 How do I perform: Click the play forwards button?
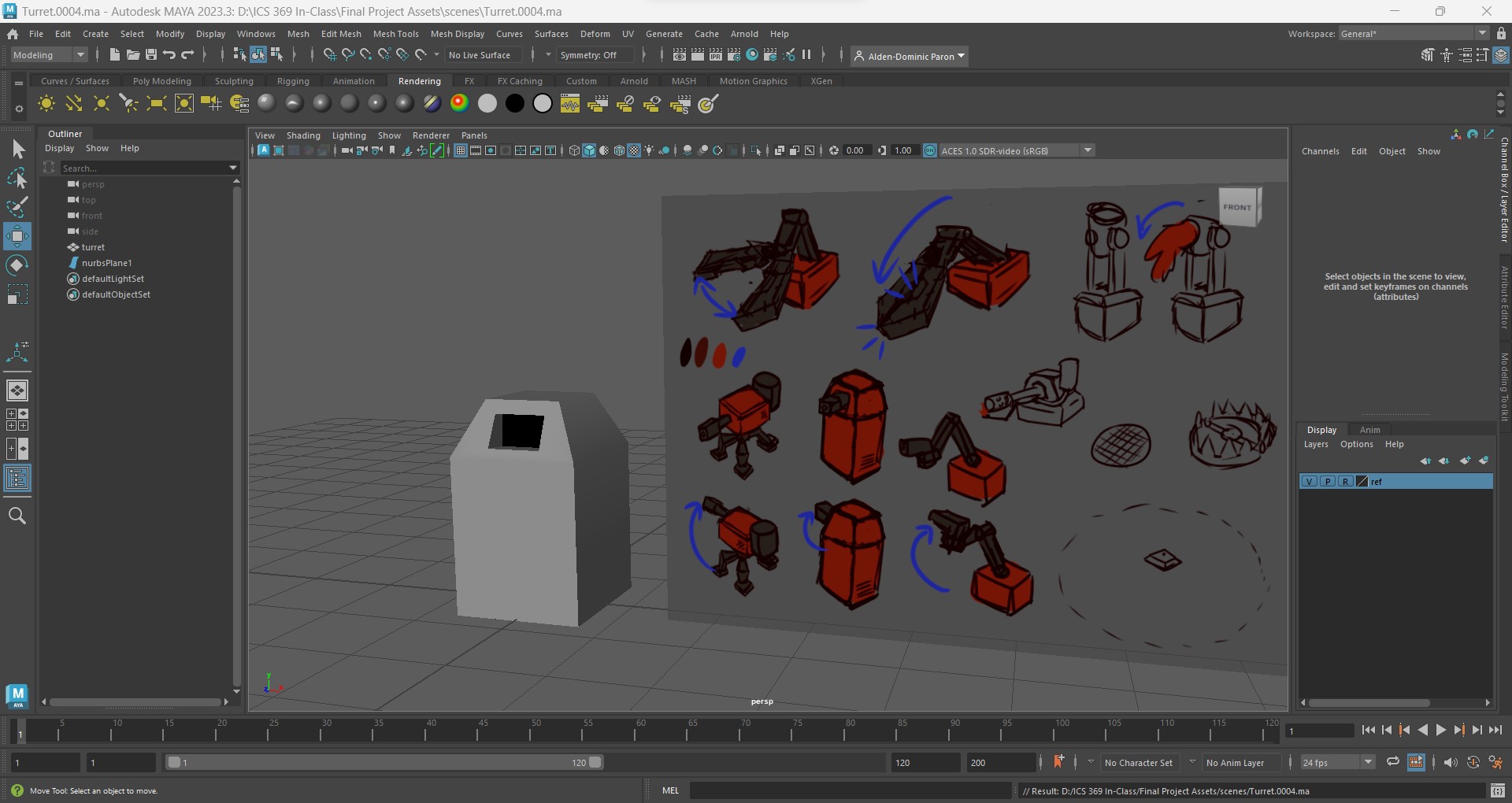(x=1440, y=730)
